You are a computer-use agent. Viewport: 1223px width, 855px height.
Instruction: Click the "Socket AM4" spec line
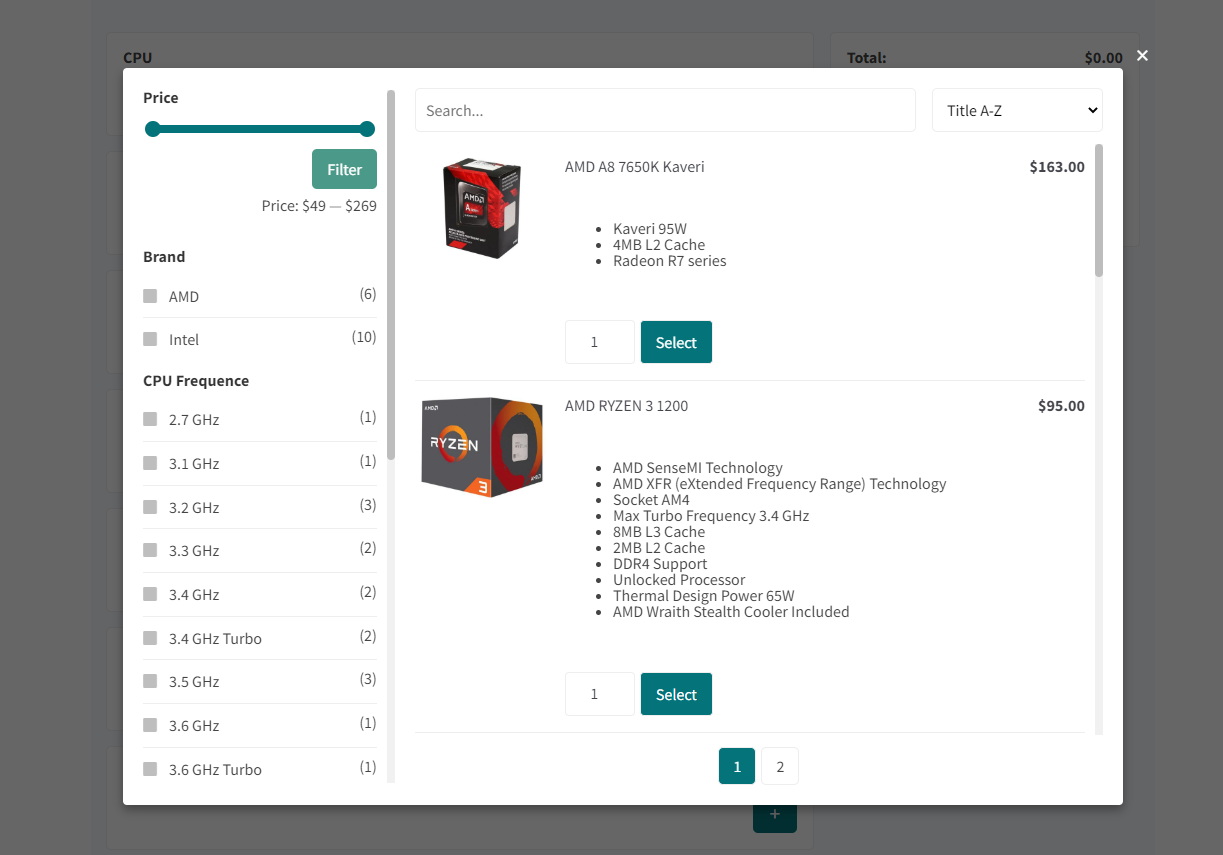(651, 500)
